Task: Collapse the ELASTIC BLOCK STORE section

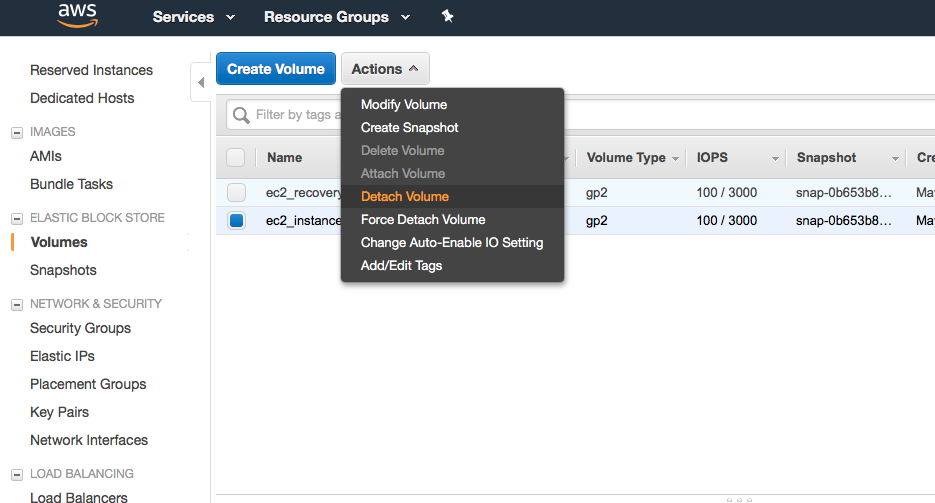Action: click(x=17, y=219)
